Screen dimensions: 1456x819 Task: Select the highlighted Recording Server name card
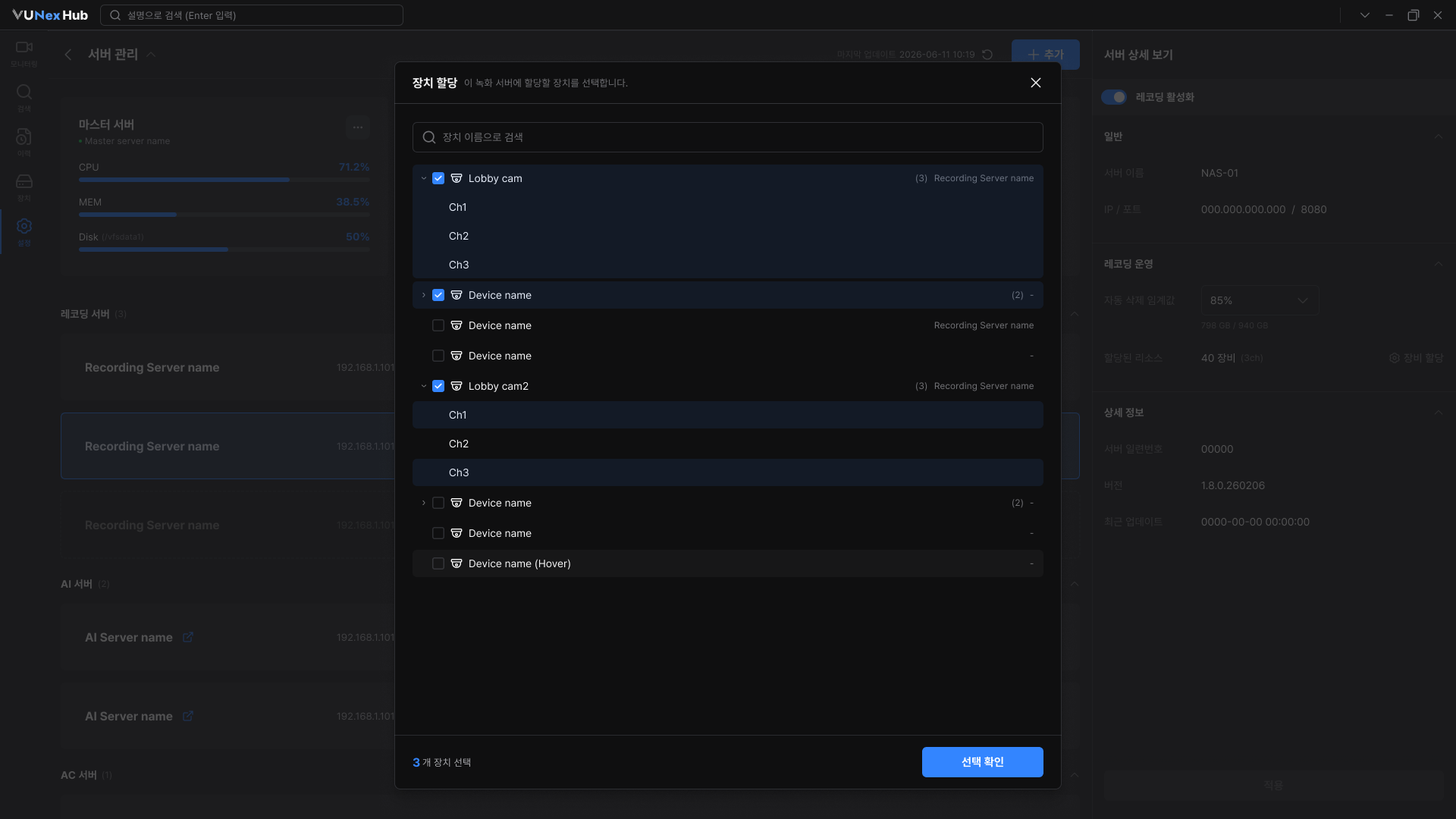(x=227, y=446)
